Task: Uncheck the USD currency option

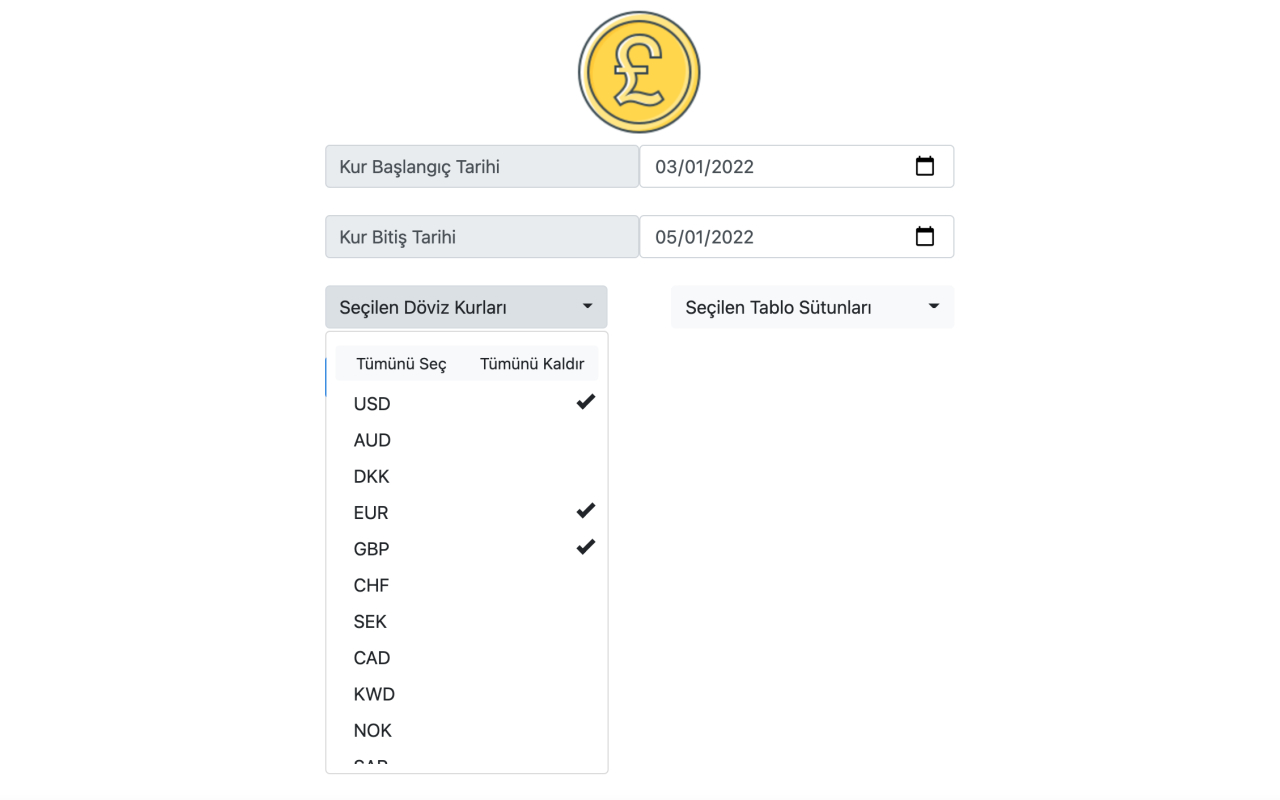Action: click(x=466, y=404)
